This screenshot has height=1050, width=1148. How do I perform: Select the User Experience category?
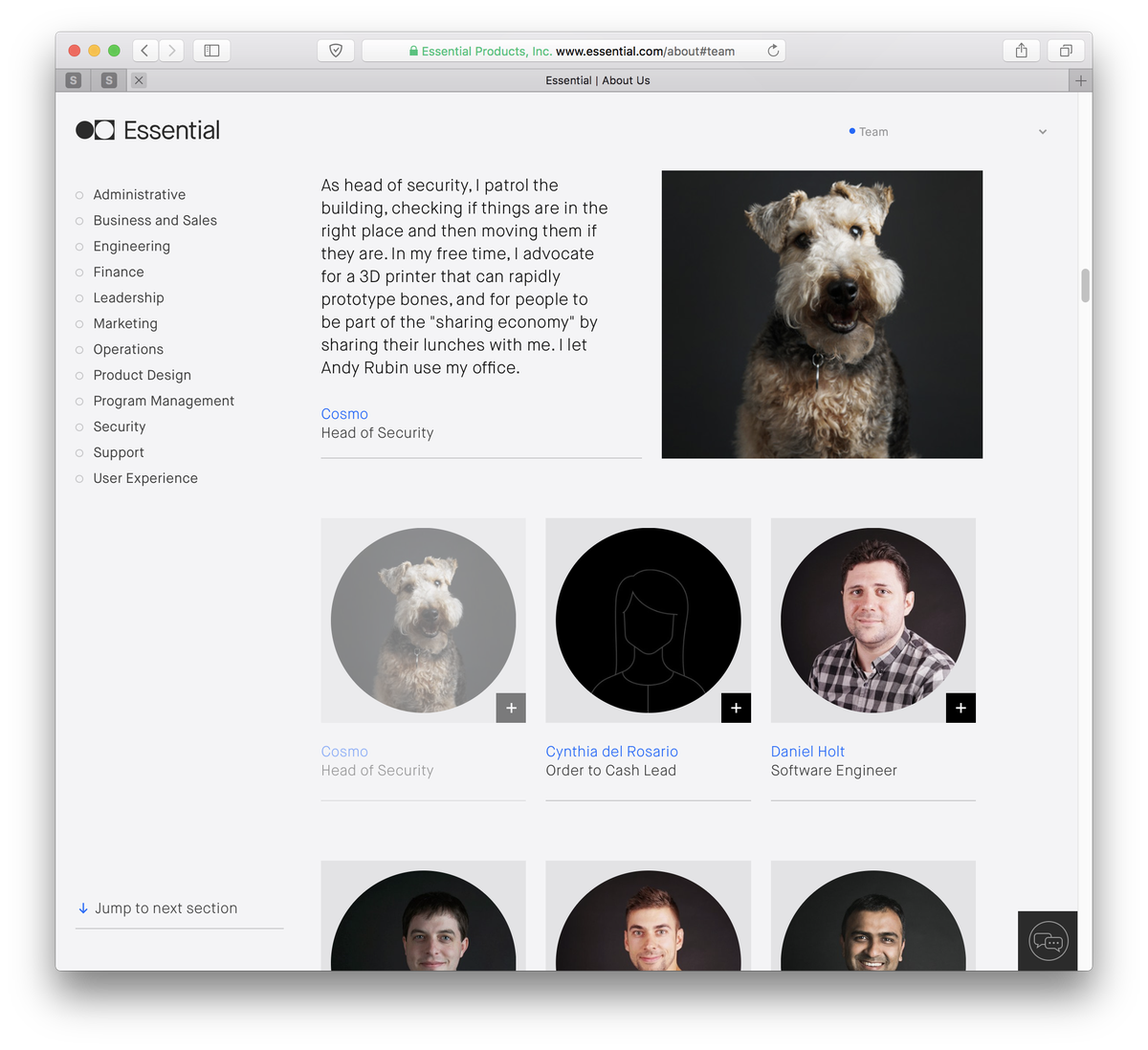tap(145, 478)
